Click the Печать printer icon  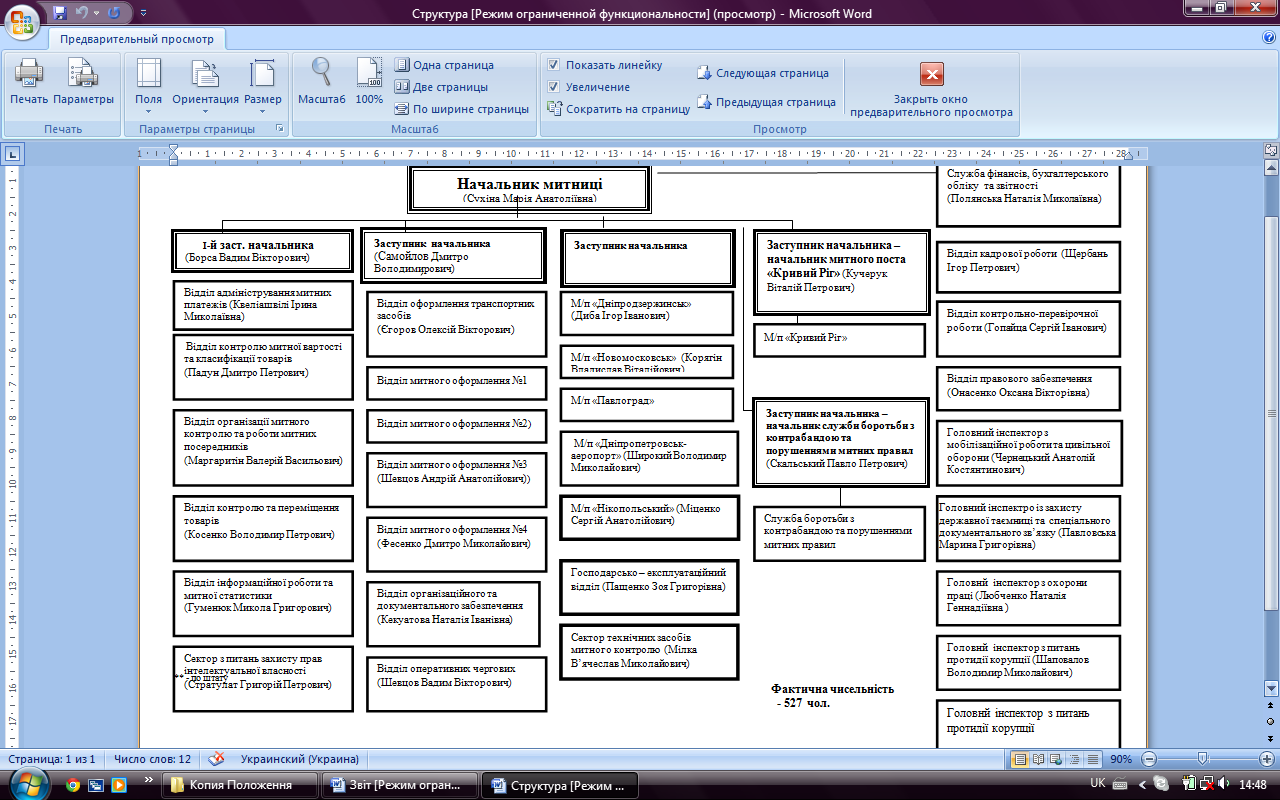click(x=29, y=82)
